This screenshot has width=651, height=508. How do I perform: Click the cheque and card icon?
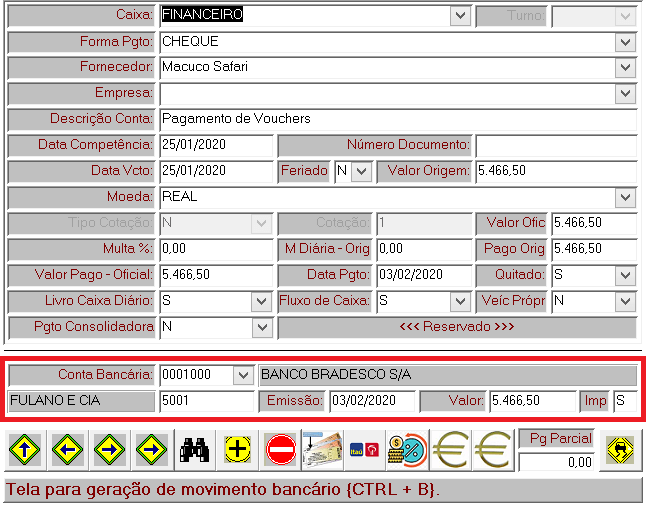coord(324,451)
